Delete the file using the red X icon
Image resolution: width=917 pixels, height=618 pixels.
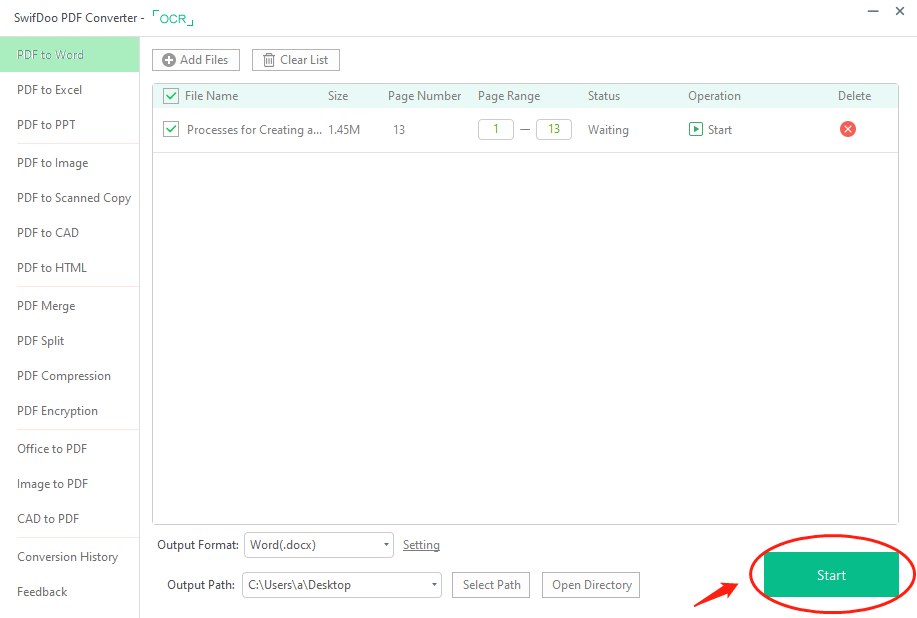[847, 129]
